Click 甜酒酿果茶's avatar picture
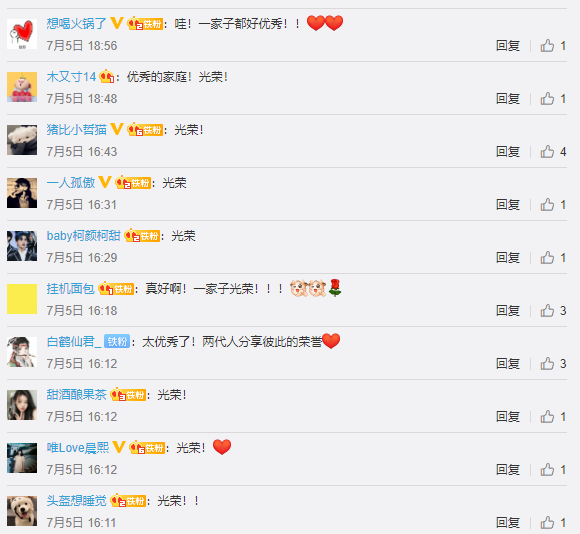Viewport: 580px width, 534px height. tap(22, 405)
